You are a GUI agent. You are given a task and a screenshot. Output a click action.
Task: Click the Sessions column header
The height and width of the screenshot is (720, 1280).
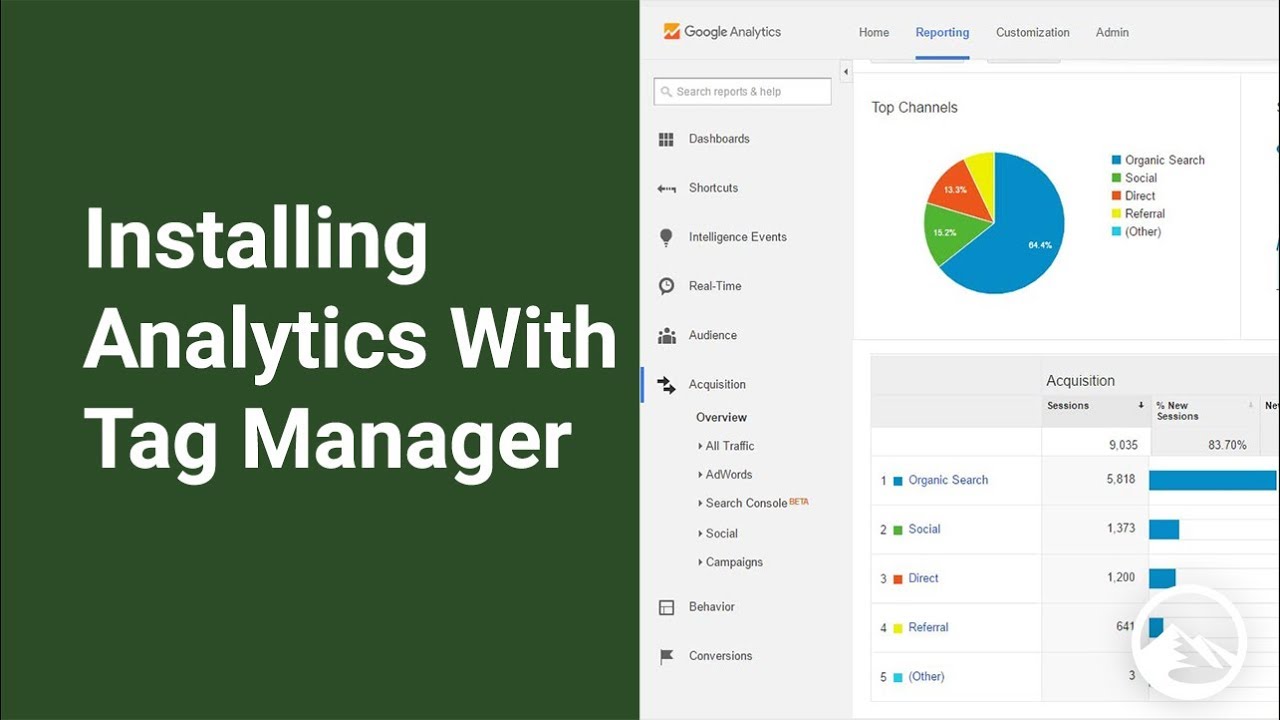1068,405
